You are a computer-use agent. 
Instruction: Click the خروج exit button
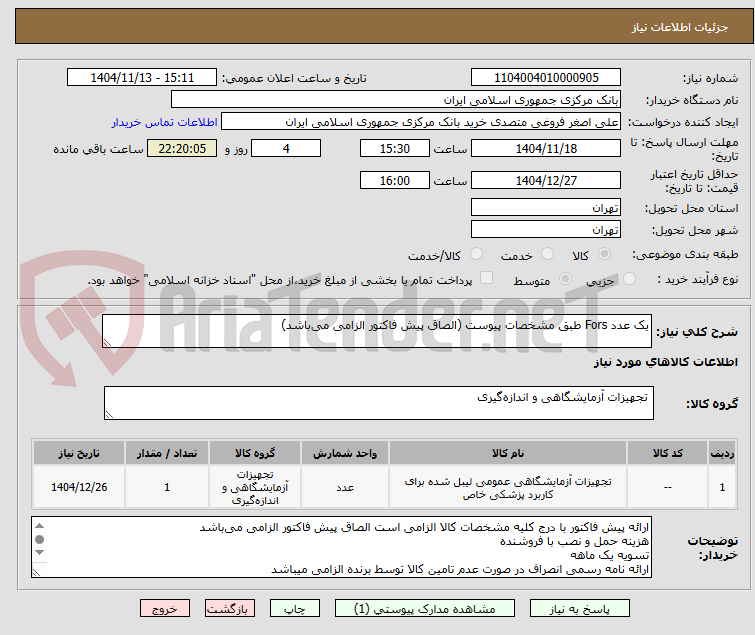click(x=165, y=609)
